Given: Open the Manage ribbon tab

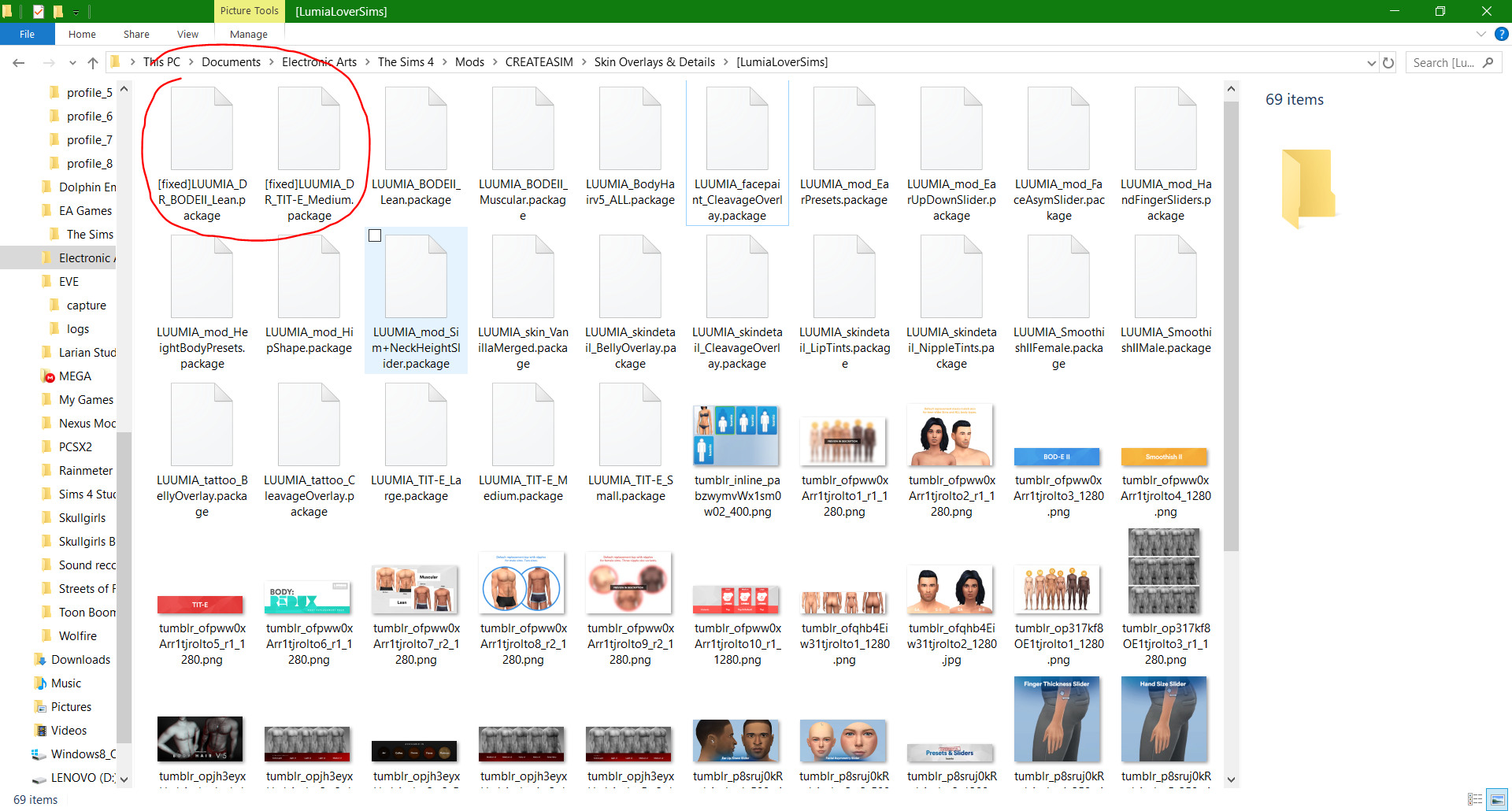Looking at the screenshot, I should pos(249,34).
